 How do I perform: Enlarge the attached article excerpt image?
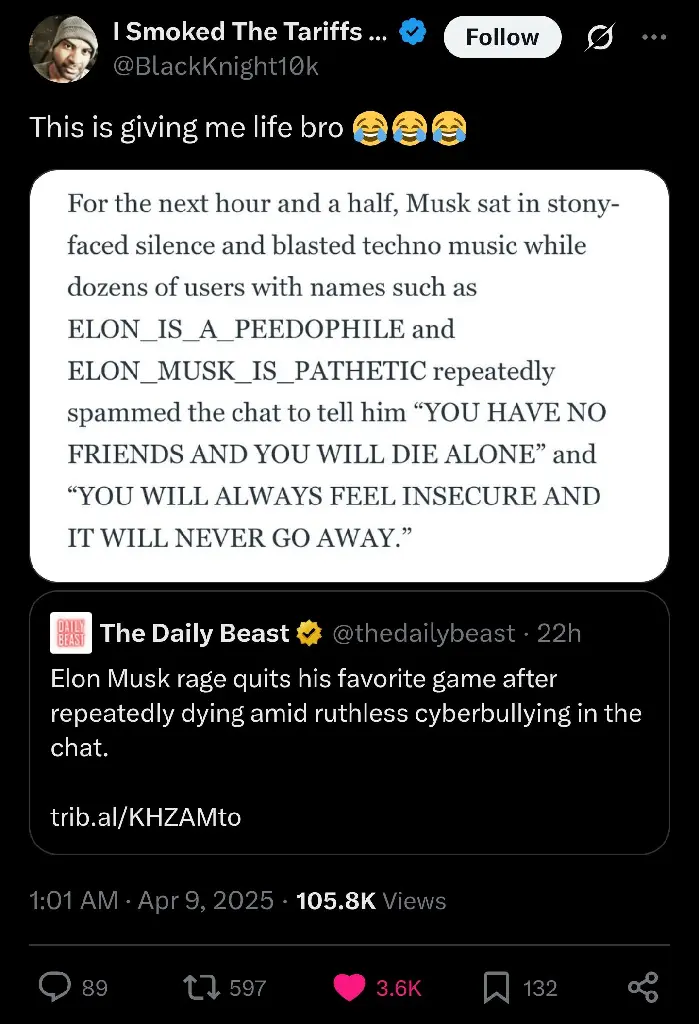point(350,376)
